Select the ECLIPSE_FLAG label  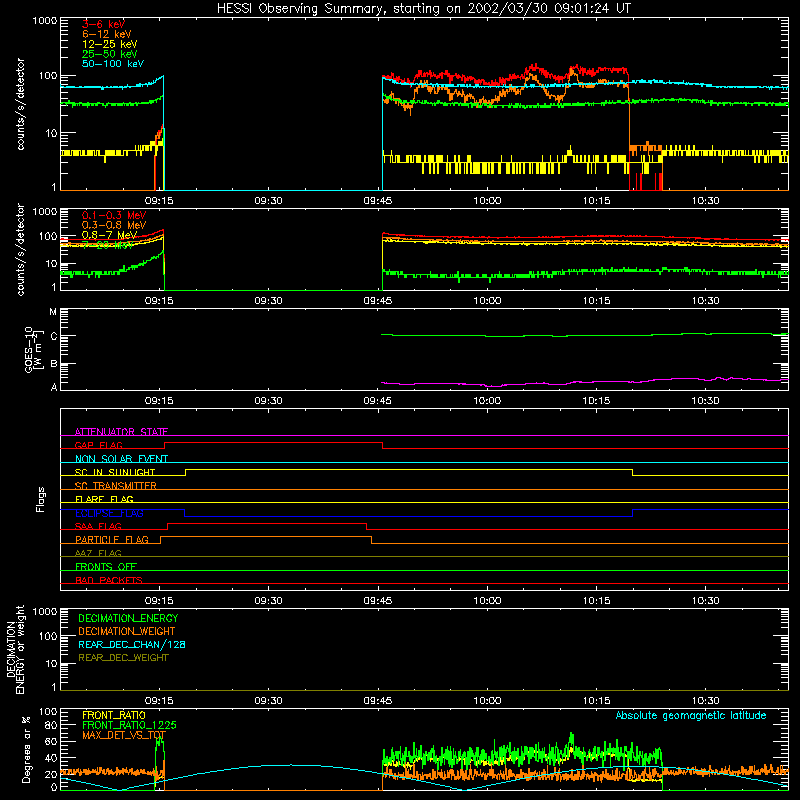coord(109,513)
